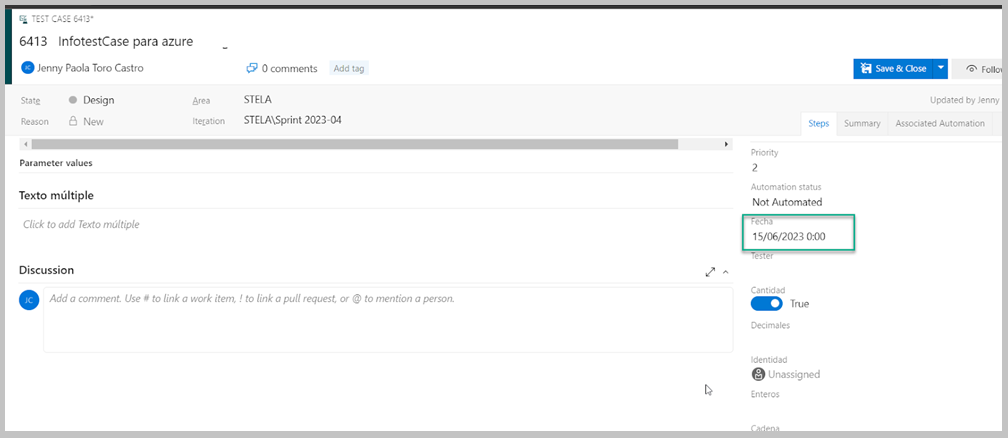Click the Add tag button
Screen dimensions: 1008x438
pyautogui.click(x=349, y=68)
